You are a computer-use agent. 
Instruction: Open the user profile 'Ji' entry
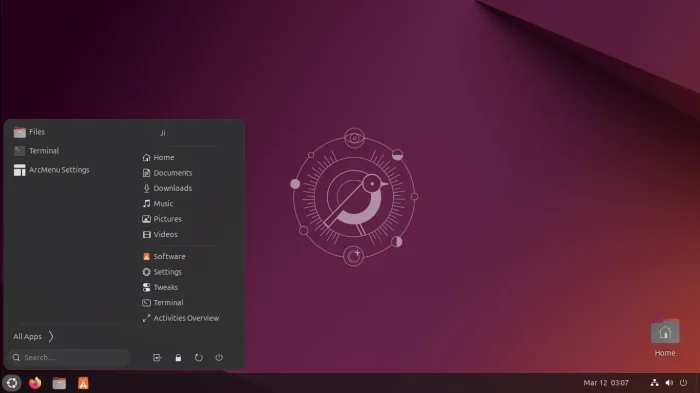162,133
